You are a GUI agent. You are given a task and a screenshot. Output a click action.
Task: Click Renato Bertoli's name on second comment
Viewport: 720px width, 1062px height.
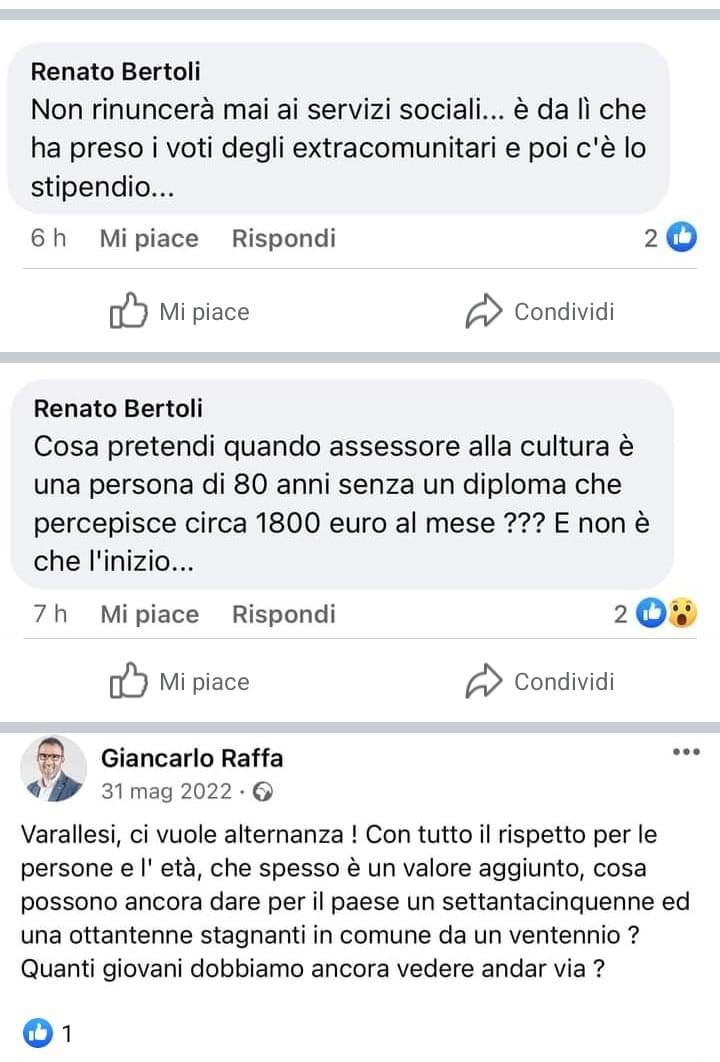click(x=118, y=408)
